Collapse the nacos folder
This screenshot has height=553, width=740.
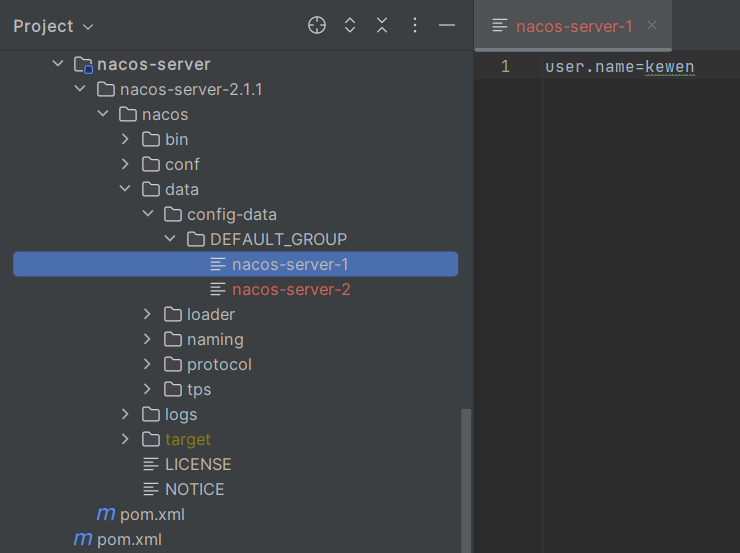[103, 113]
